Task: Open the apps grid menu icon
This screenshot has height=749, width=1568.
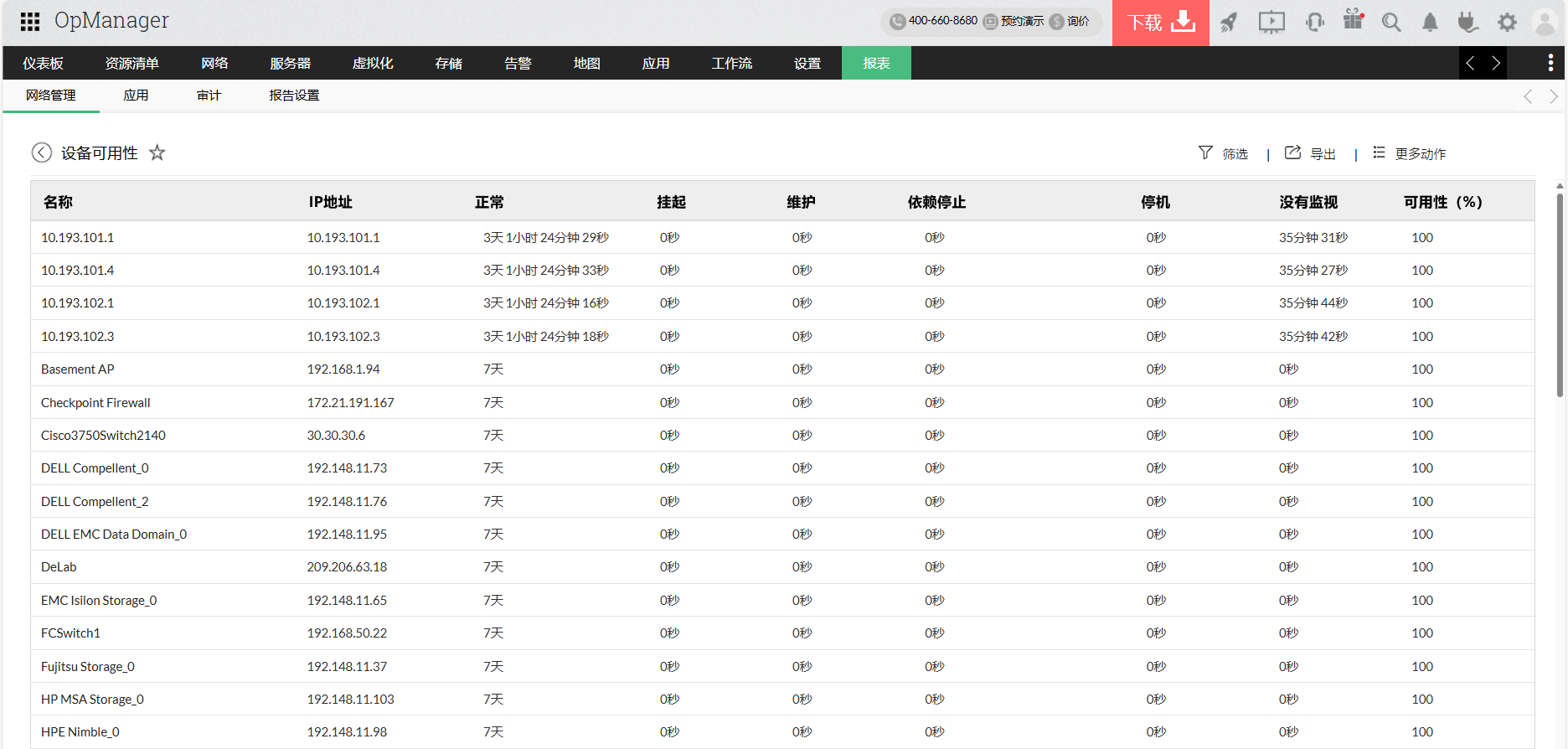Action: point(30,22)
